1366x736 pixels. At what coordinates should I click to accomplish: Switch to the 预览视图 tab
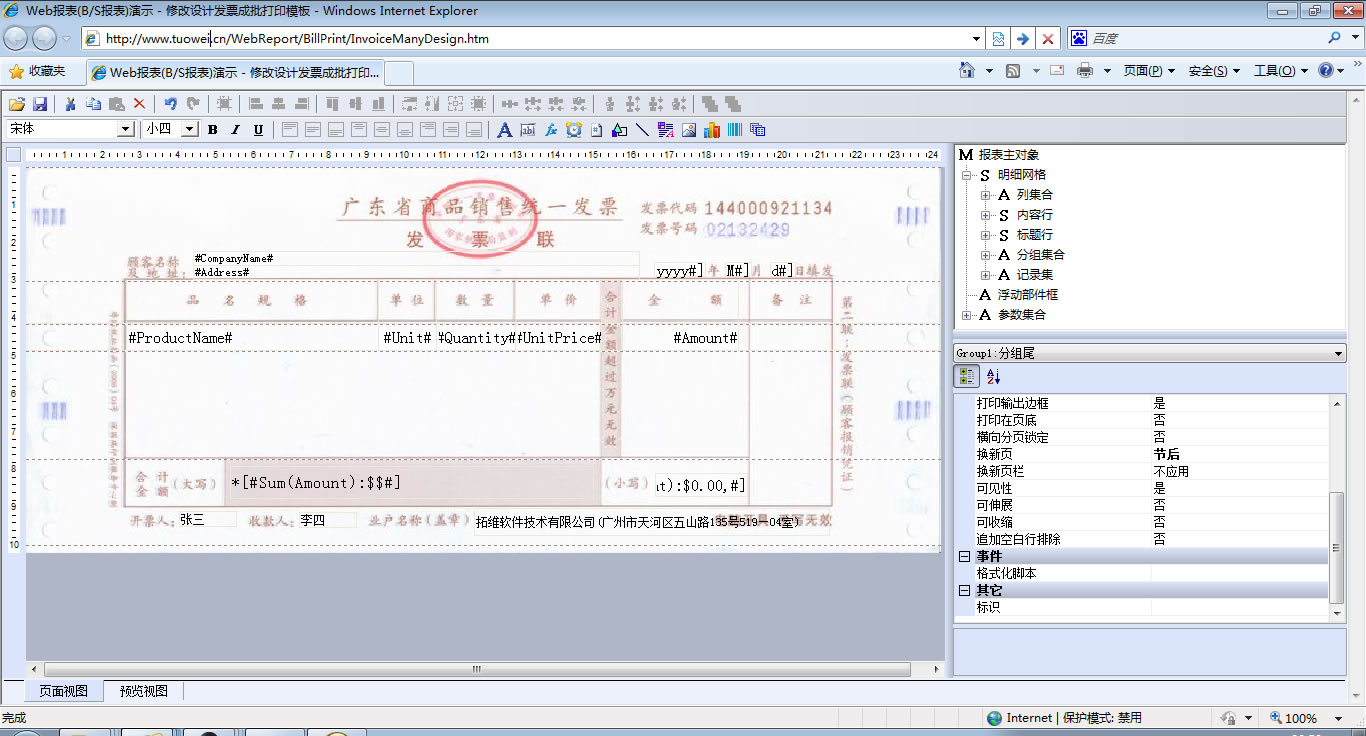[x=144, y=691]
